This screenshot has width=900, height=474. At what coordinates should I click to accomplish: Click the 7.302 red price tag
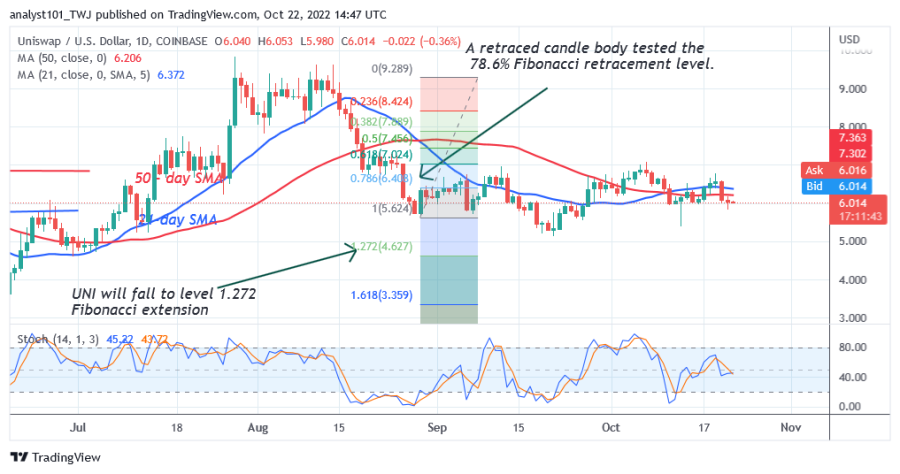coord(852,153)
